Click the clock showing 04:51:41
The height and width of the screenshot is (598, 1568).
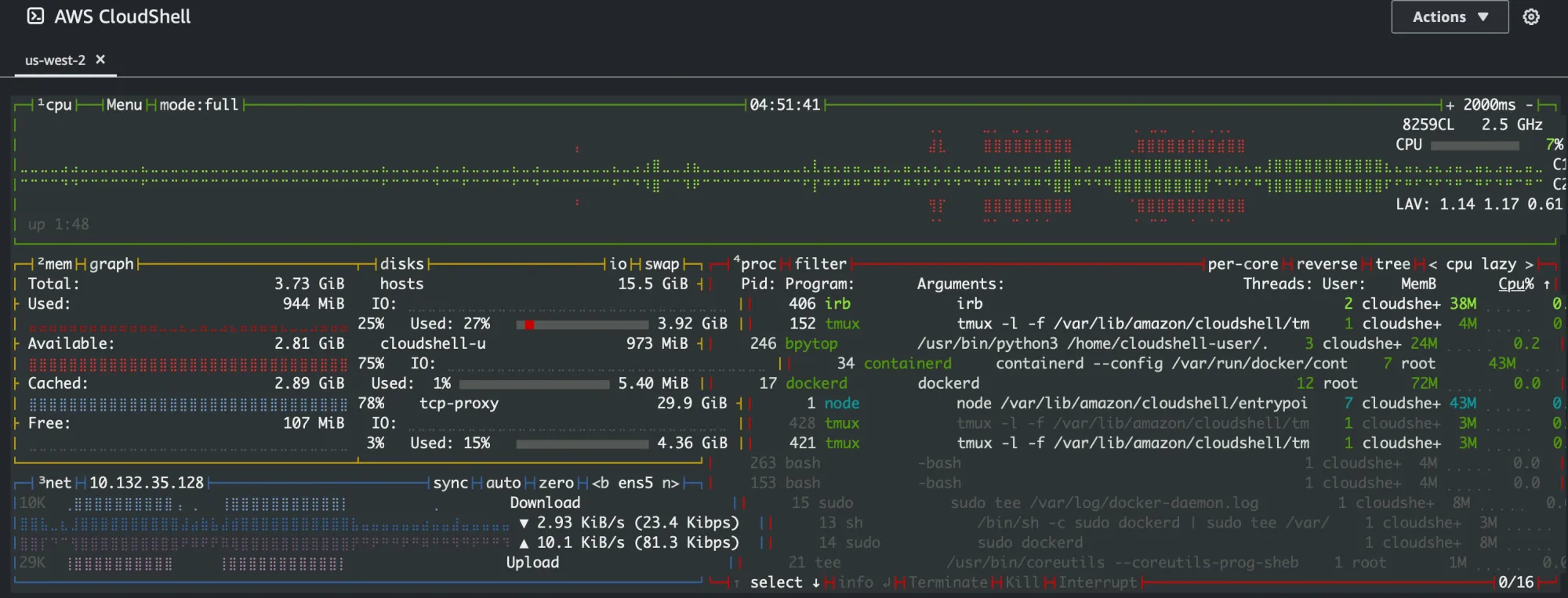coord(785,104)
